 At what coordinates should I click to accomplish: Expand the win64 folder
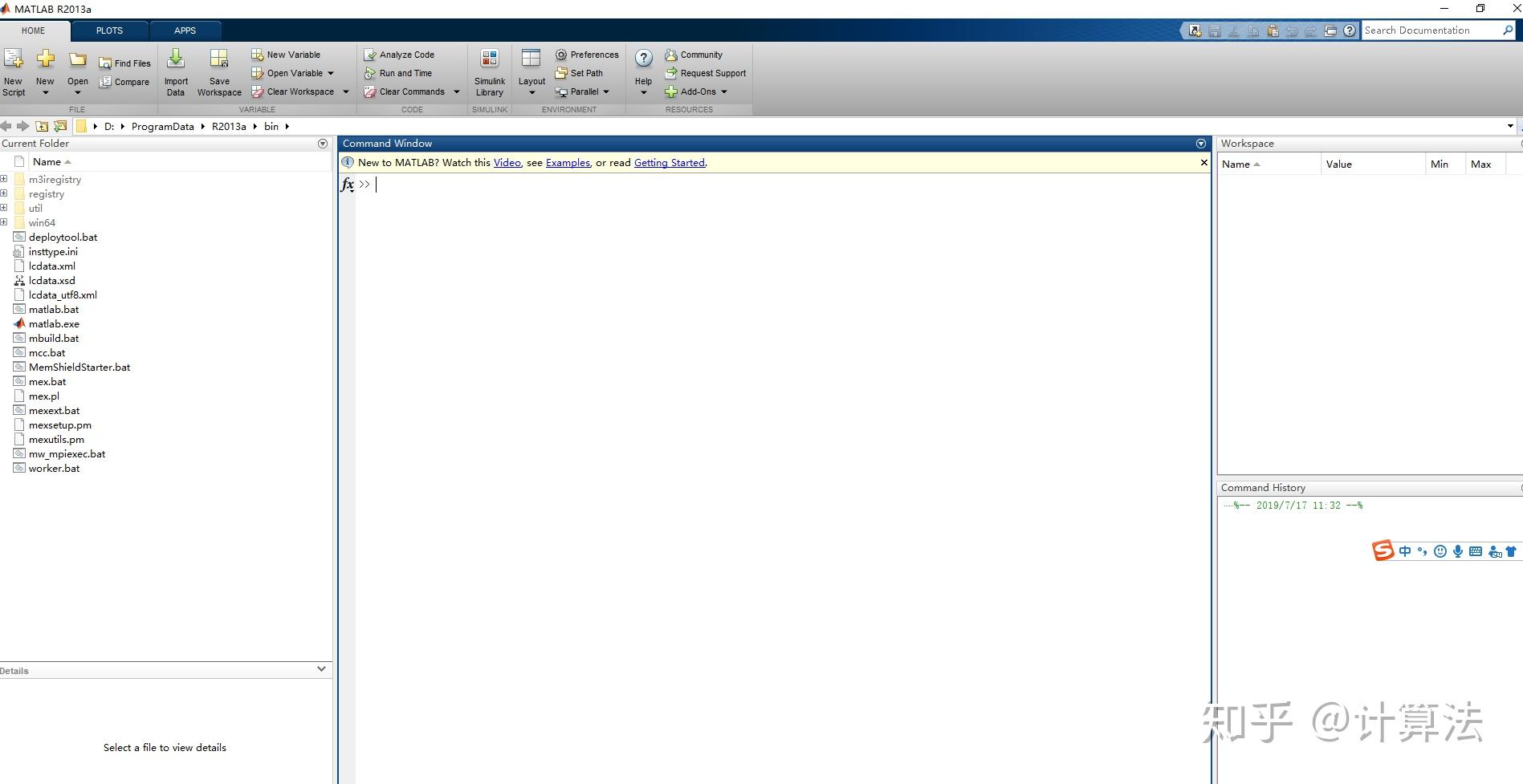tap(5, 222)
